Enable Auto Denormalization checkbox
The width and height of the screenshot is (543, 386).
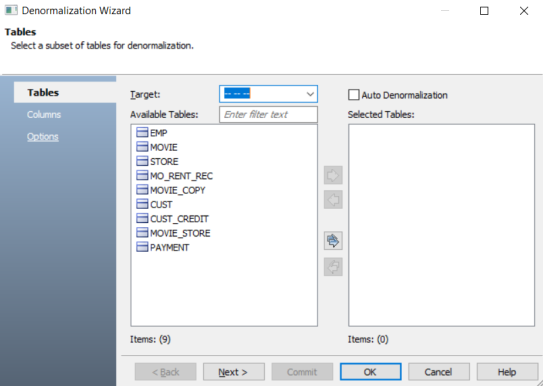point(354,95)
